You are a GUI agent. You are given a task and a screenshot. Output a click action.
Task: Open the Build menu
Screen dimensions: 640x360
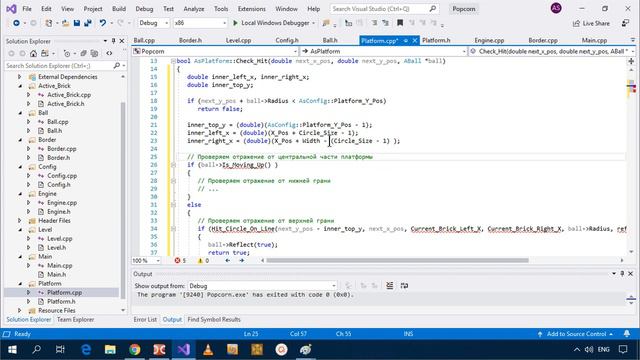pos(119,9)
